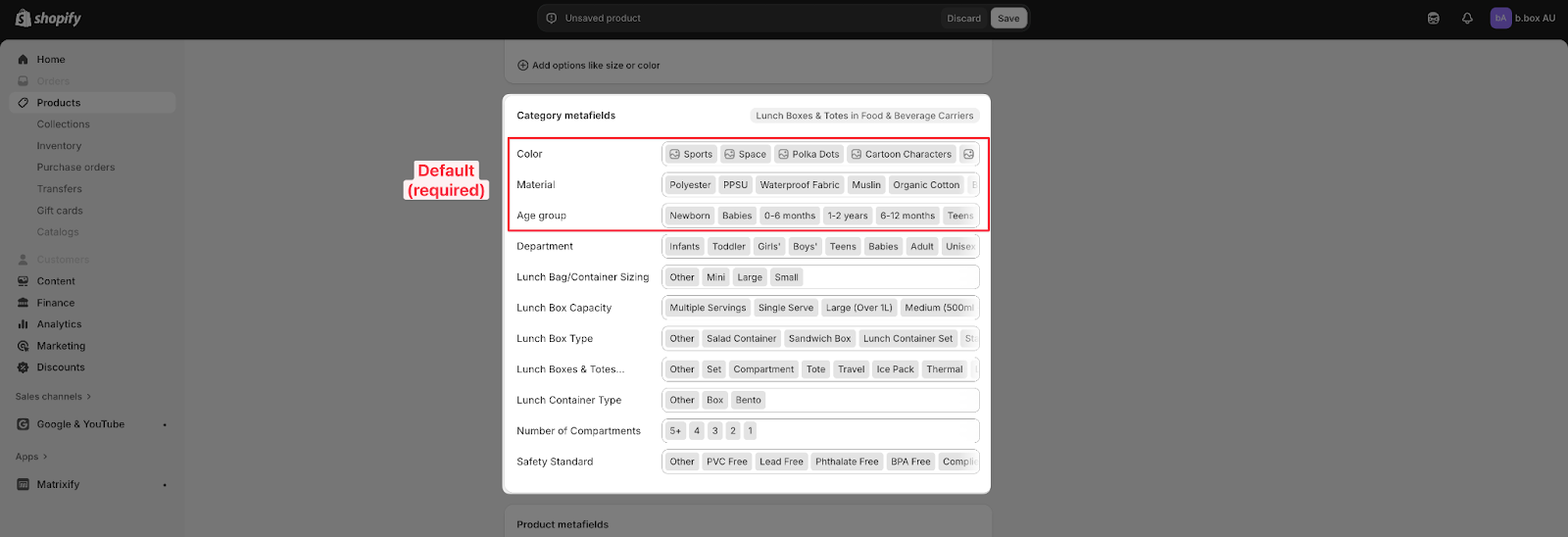
Task: Click the Discounts badge icon
Action: point(24,367)
